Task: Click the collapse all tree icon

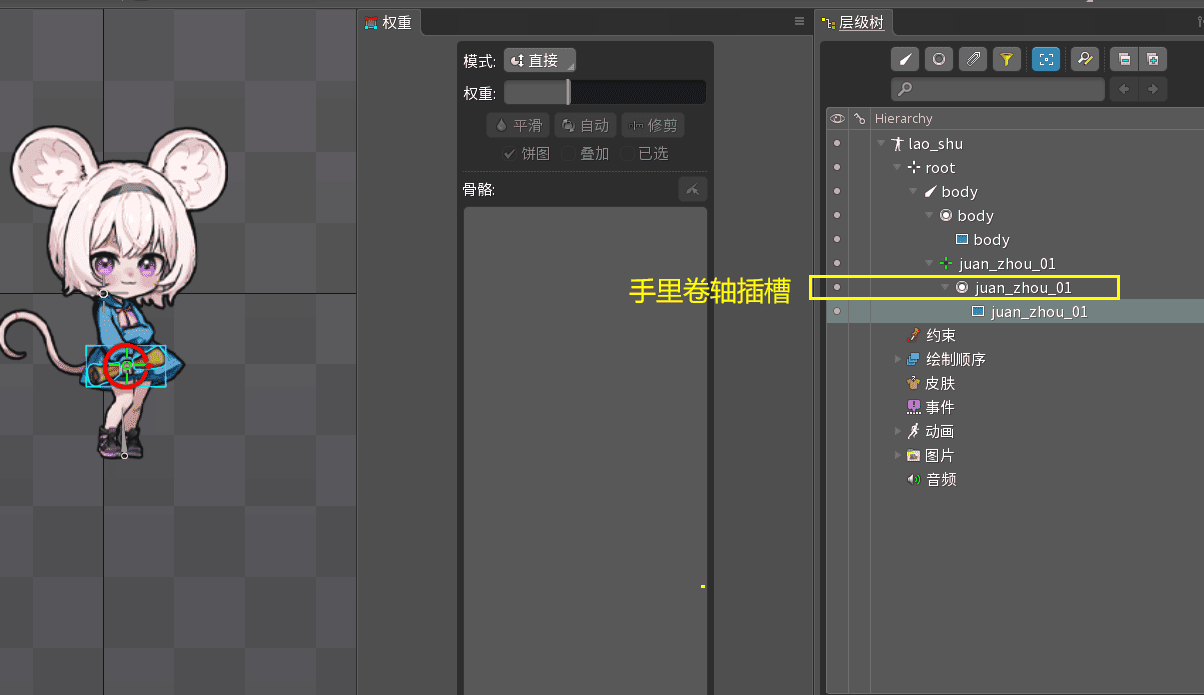Action: [x=1124, y=60]
